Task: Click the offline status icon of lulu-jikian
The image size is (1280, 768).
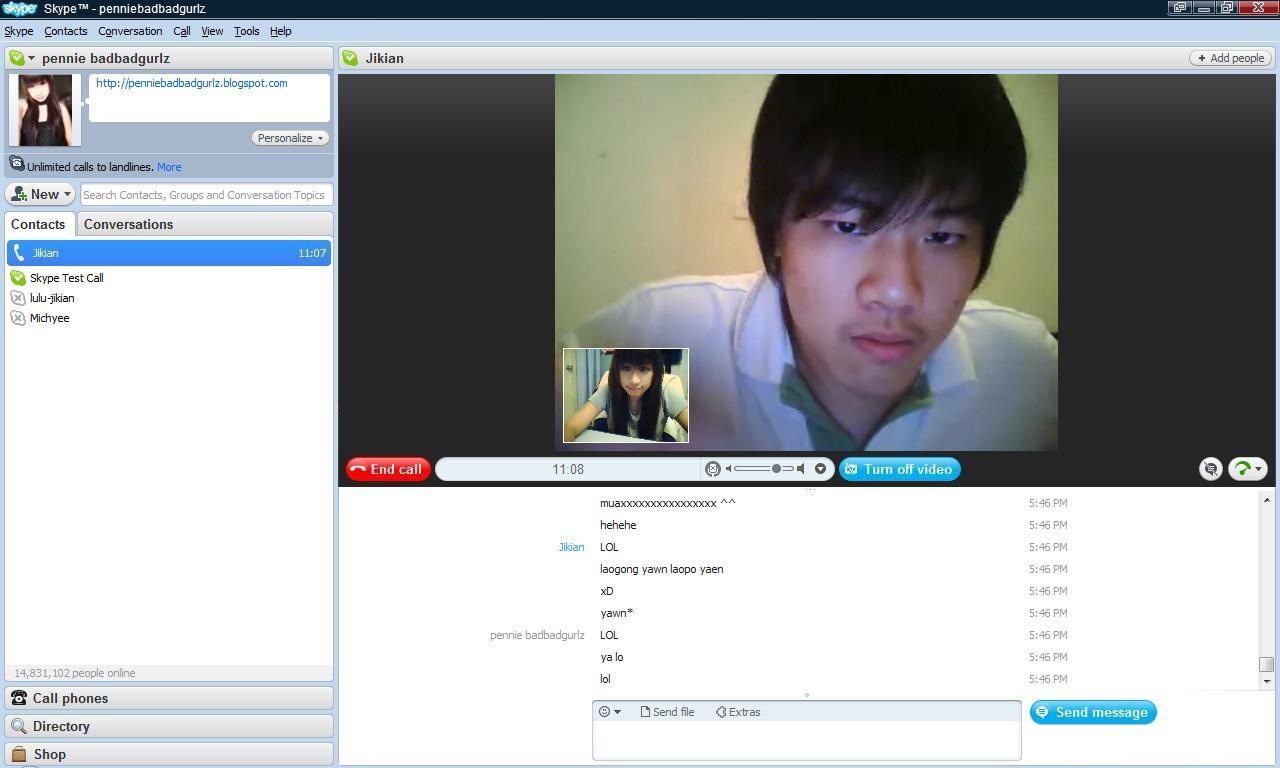Action: click(17, 298)
